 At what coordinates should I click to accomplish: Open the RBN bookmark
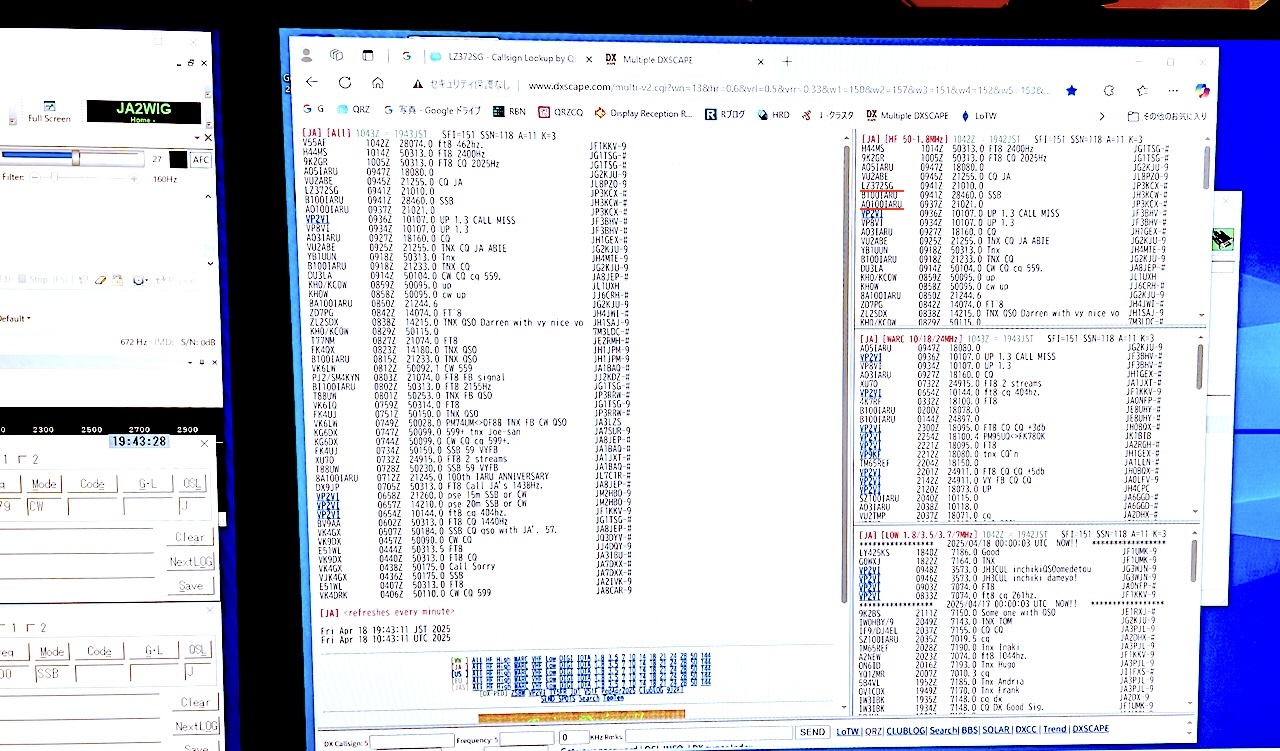pos(510,113)
